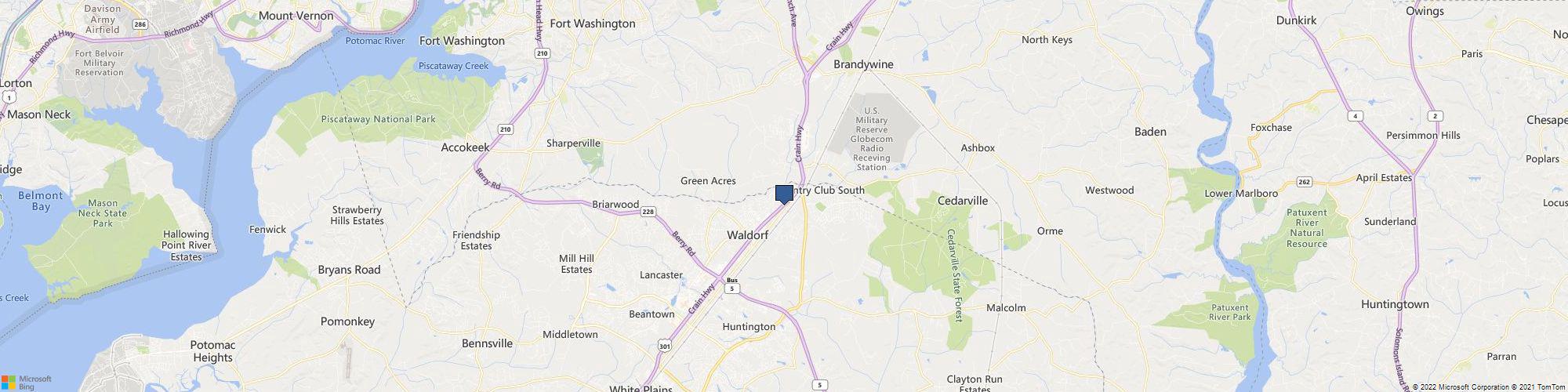Click the Bus 5 route shield
Viewport: 1568px width, 392px height.
[x=732, y=285]
